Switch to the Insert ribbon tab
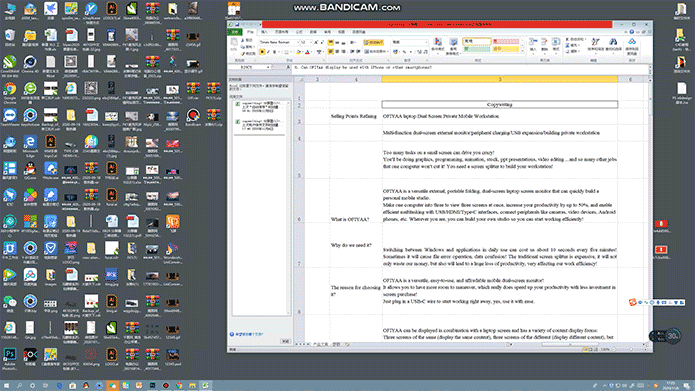 pyautogui.click(x=264, y=32)
